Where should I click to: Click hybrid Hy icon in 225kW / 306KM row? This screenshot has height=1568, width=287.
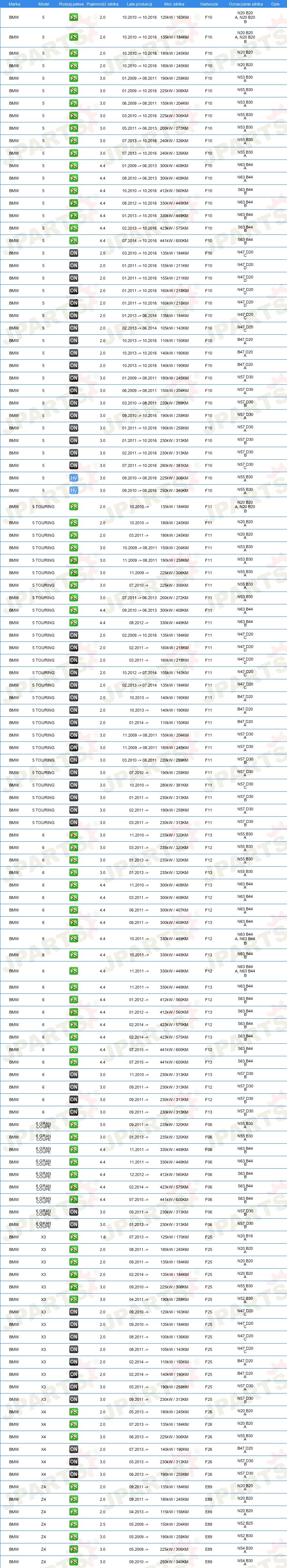click(73, 478)
